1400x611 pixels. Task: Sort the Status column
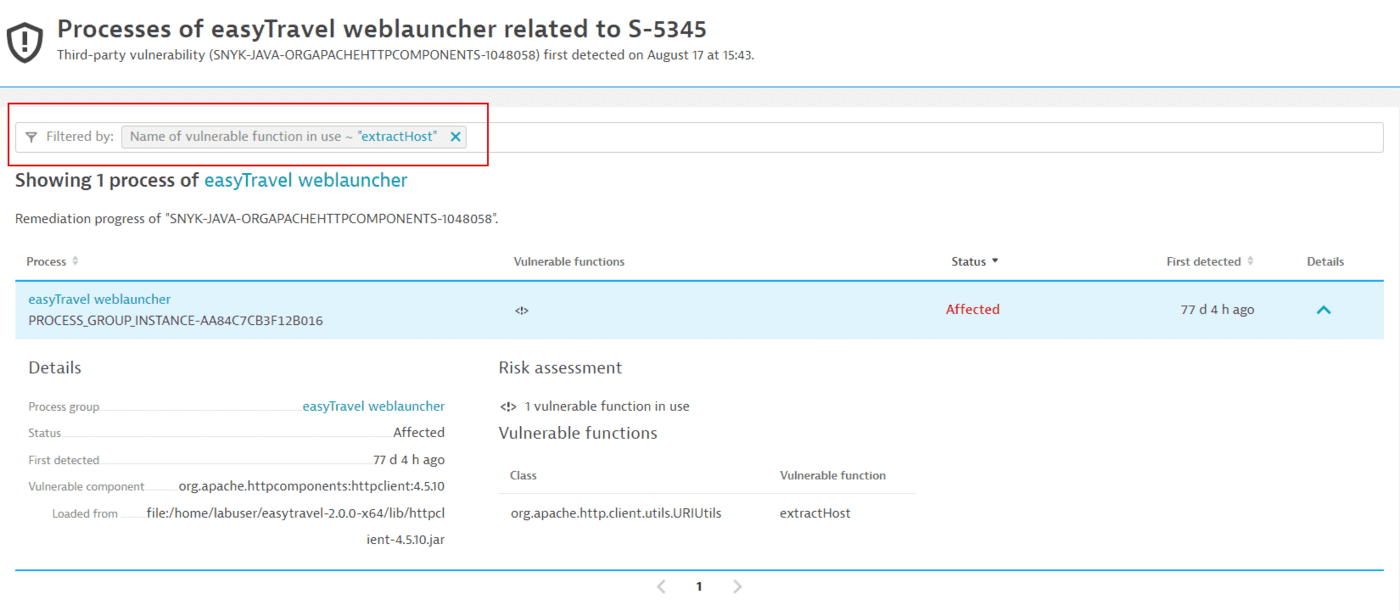click(996, 261)
